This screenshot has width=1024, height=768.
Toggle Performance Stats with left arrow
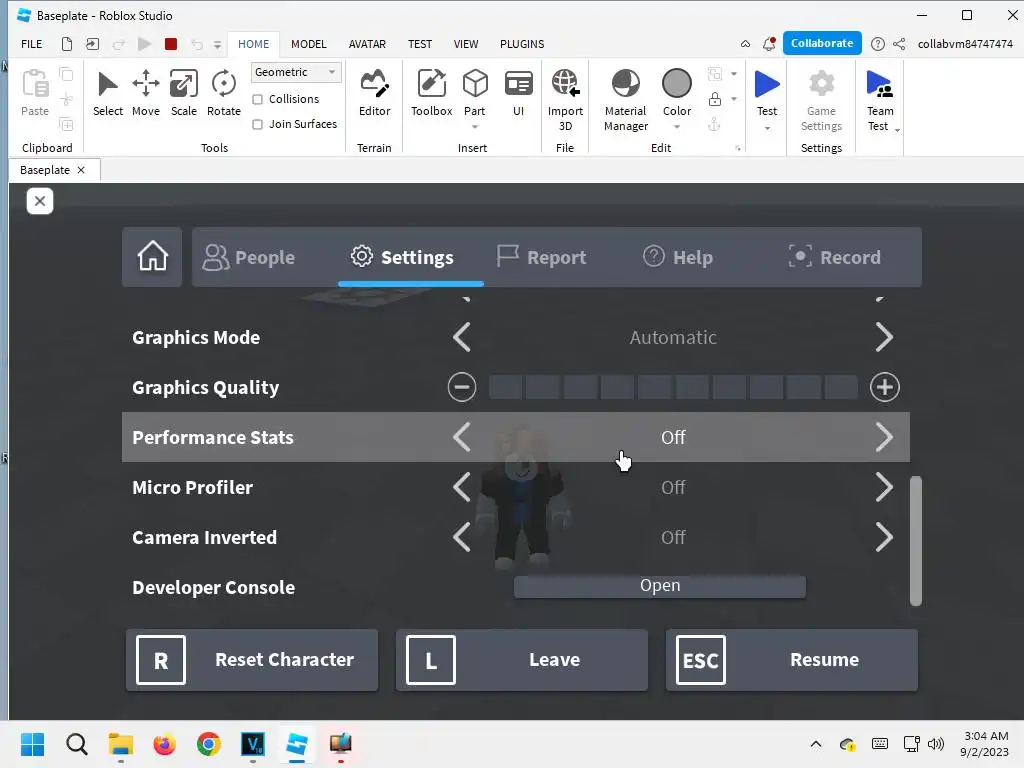point(462,437)
